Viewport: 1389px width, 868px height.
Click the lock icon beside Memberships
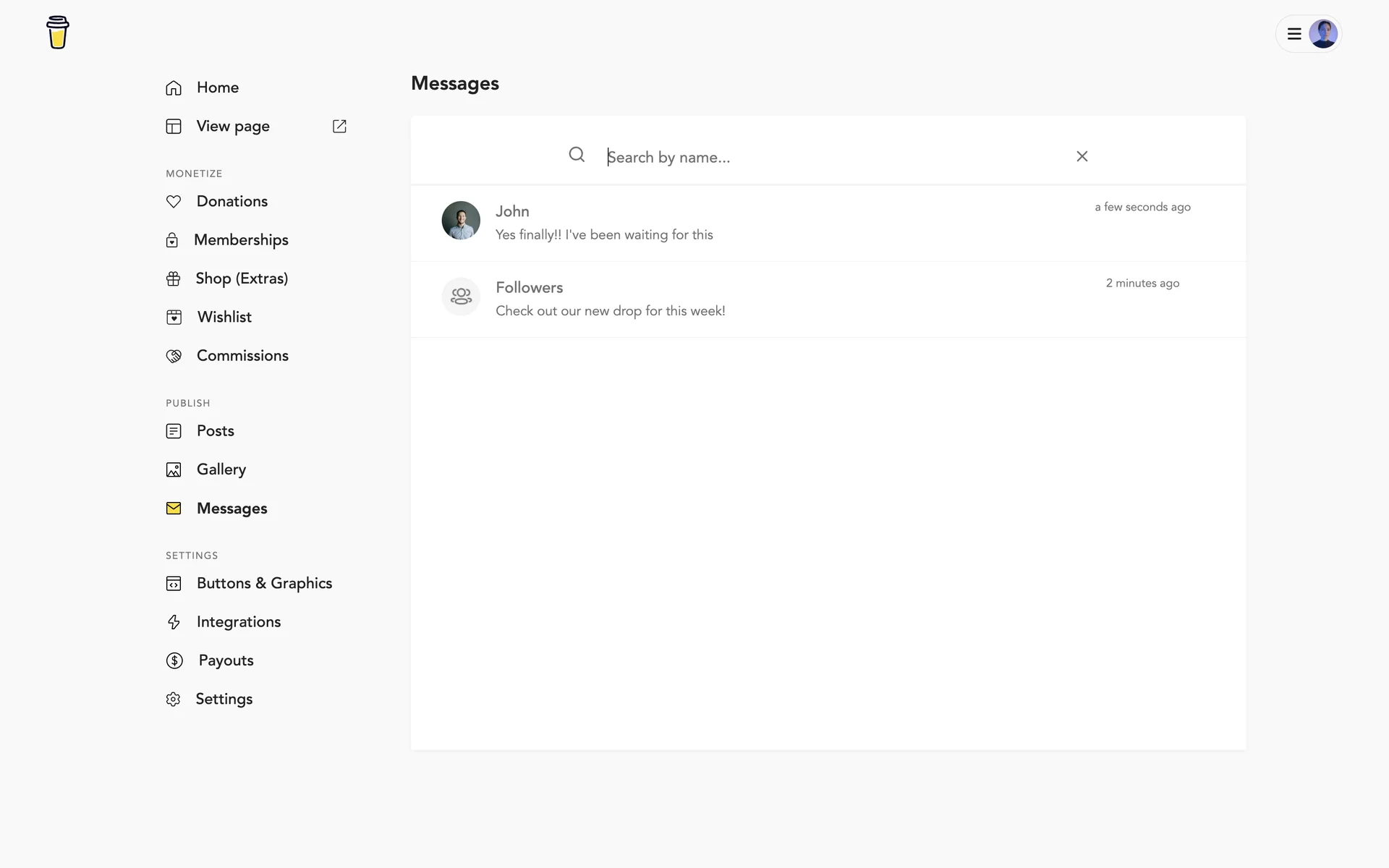point(172,240)
